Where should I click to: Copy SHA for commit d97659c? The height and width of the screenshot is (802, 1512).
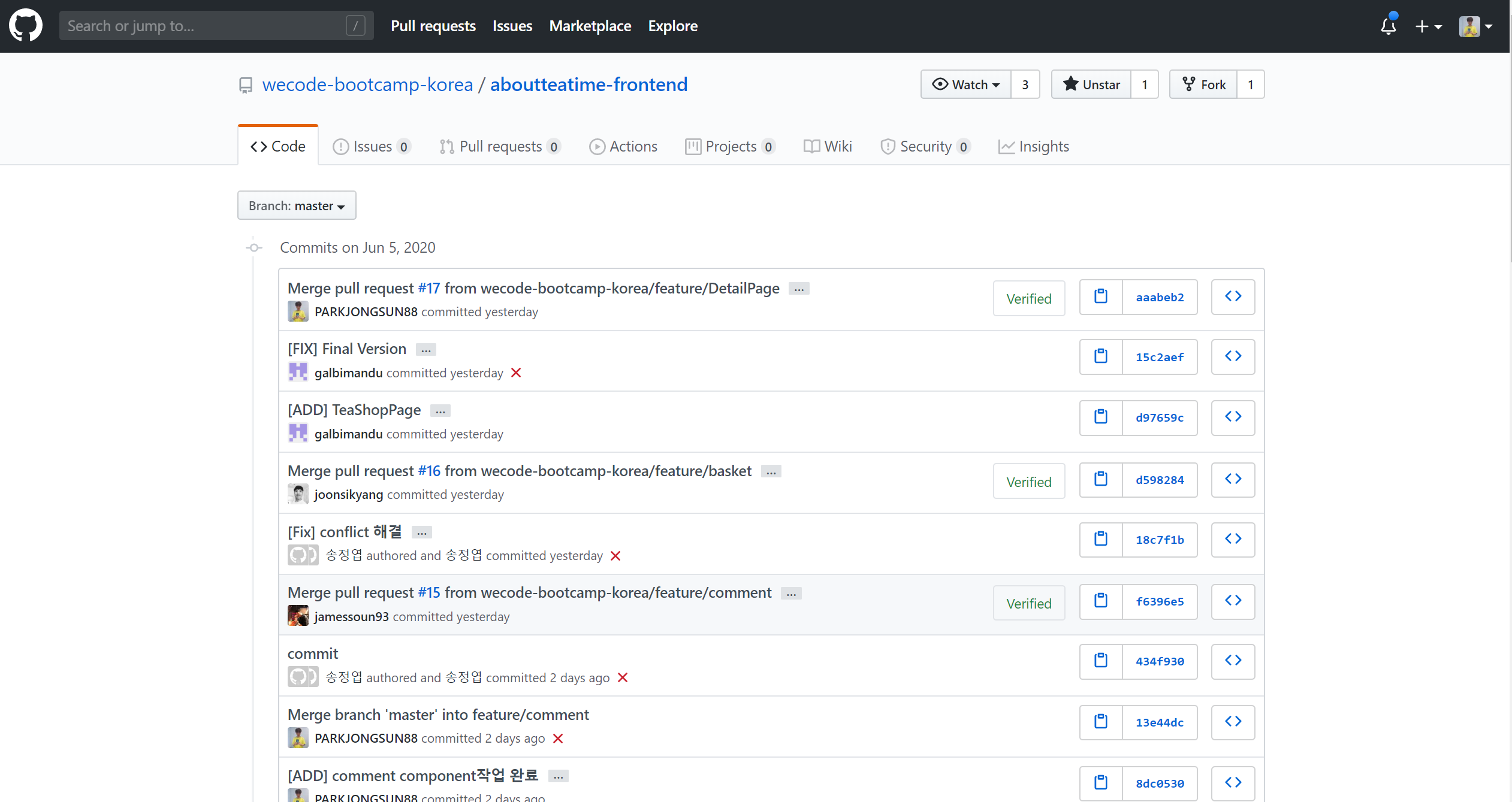1101,417
